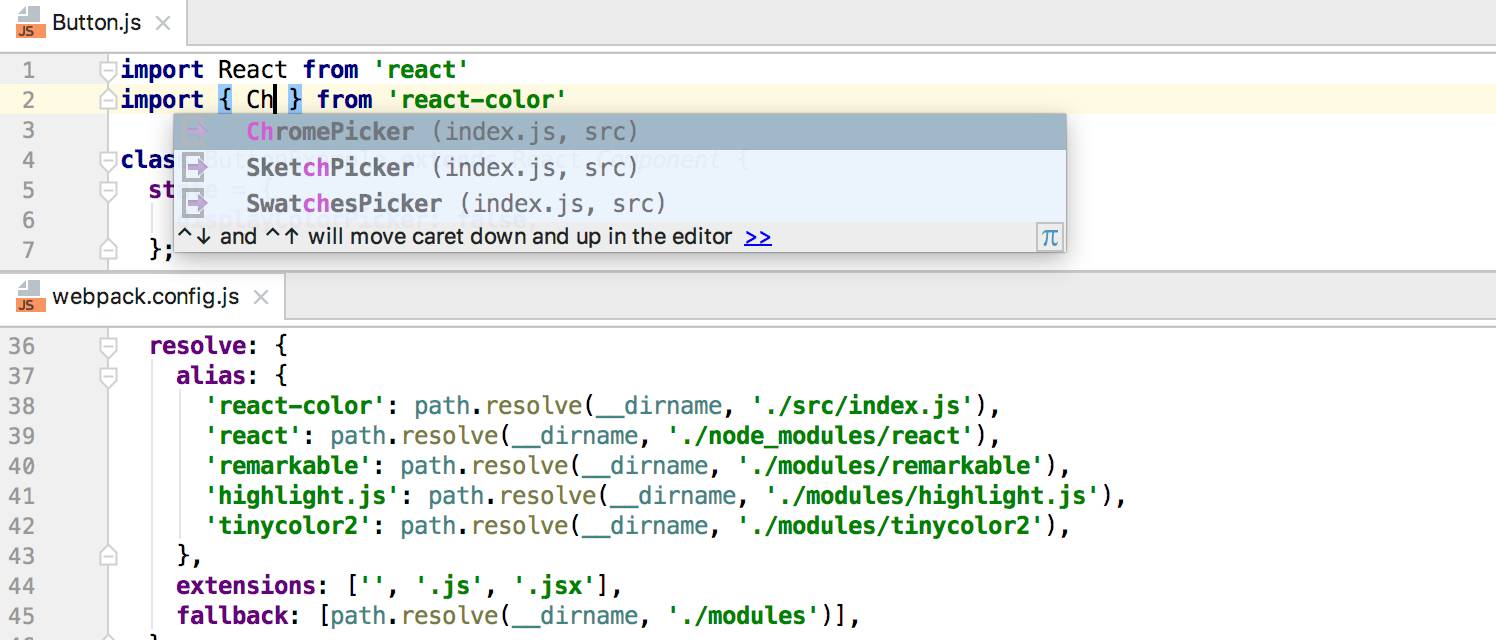The width and height of the screenshot is (1496, 640).
Task: Collapse the import block at line 1
Action: click(x=108, y=70)
